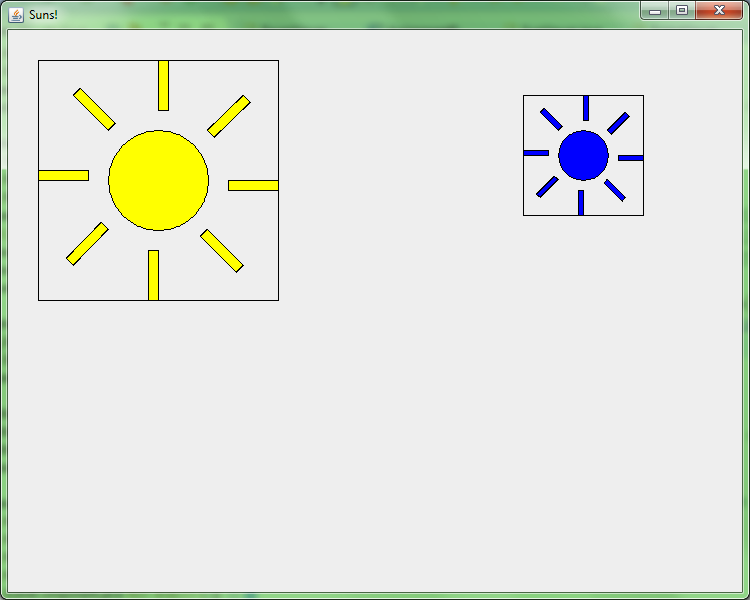Maximize the Suns! window
This screenshot has width=750, height=600.
682,10
